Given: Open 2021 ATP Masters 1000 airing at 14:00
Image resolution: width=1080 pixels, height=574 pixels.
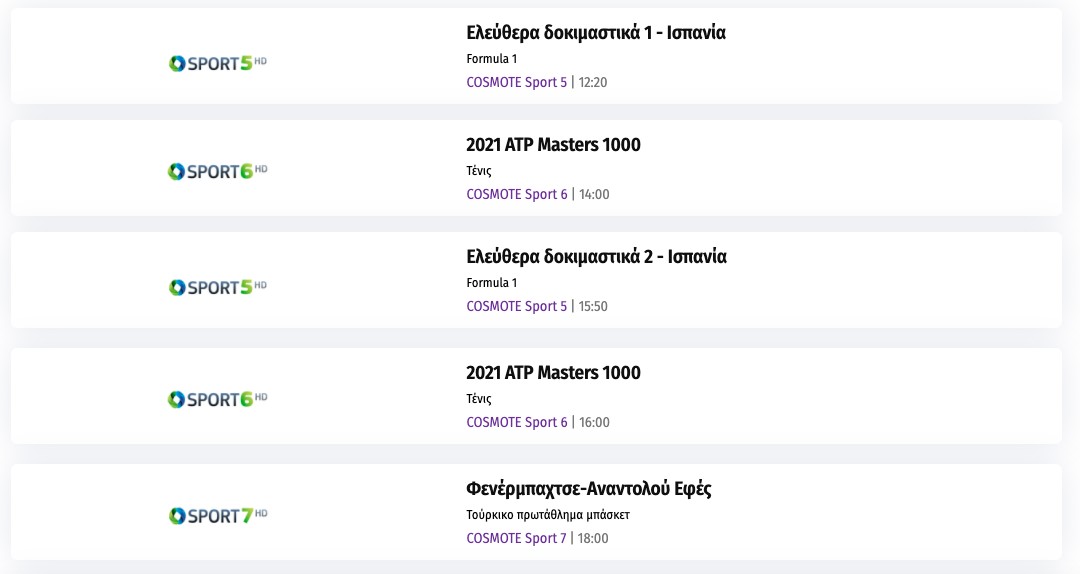Looking at the screenshot, I should [x=553, y=145].
